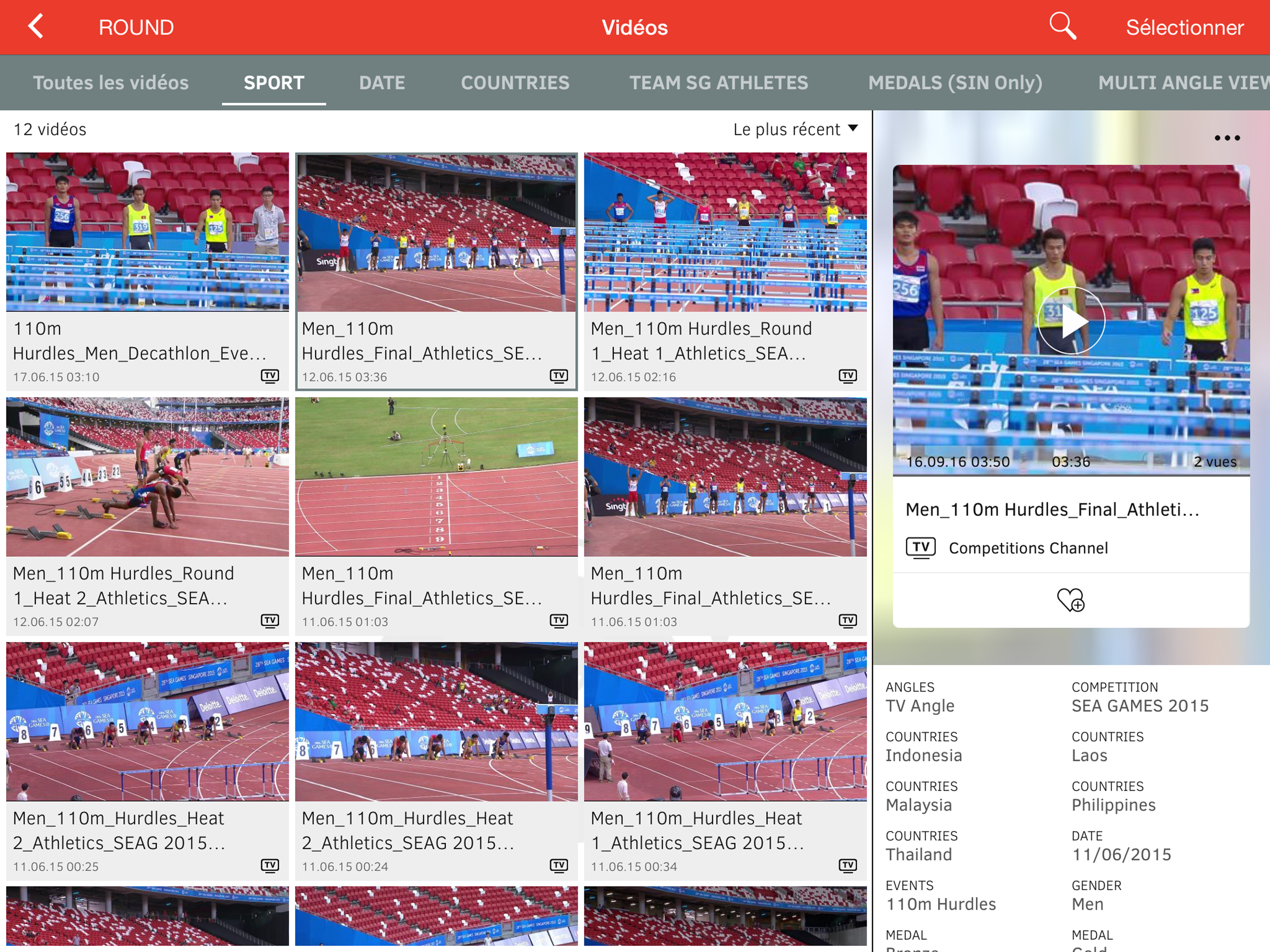Expand the Le plus récent sort dropdown
Image resolution: width=1270 pixels, height=952 pixels.
(796, 129)
